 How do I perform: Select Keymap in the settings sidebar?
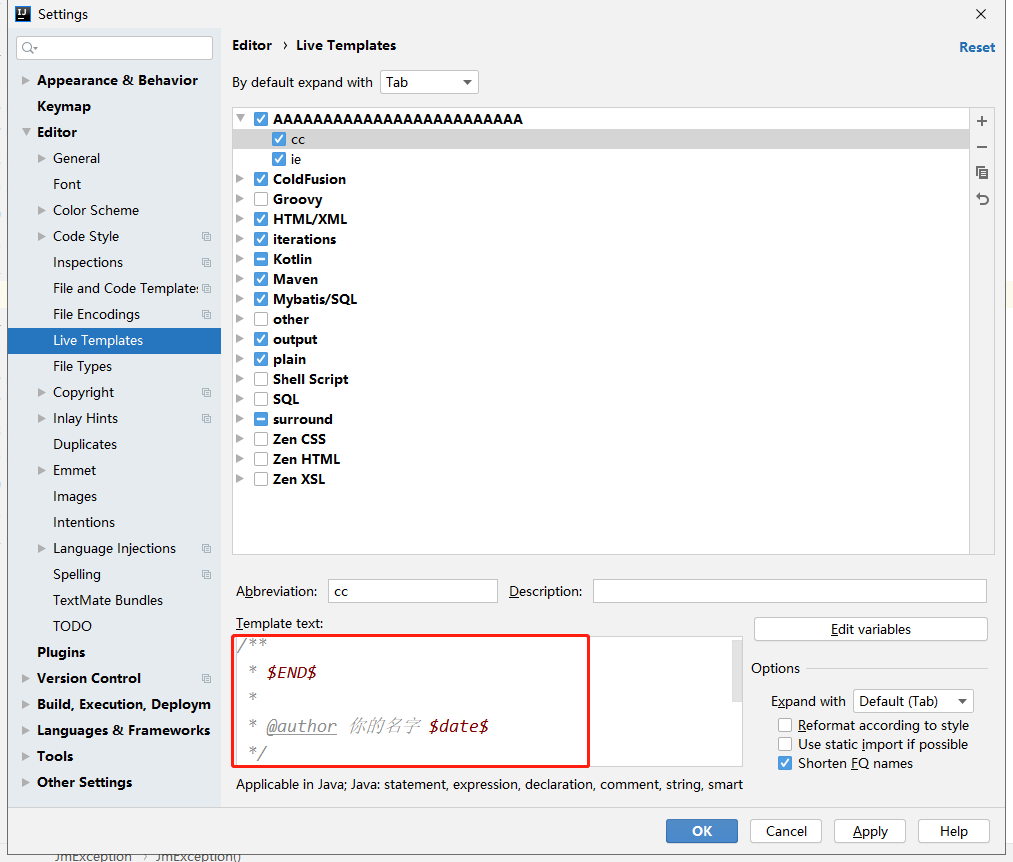pyautogui.click(x=63, y=106)
